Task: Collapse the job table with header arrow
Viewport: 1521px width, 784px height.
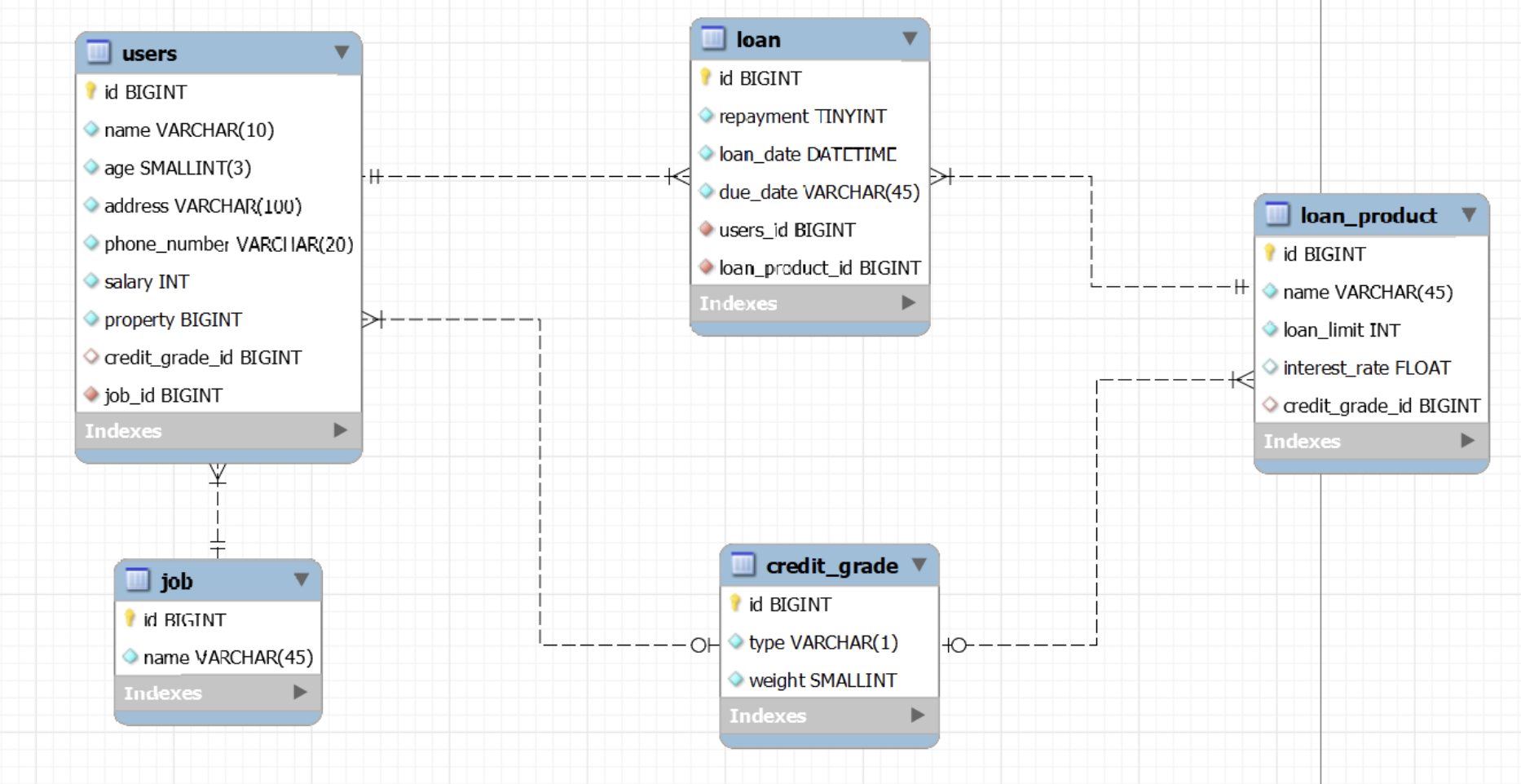Action: click(301, 579)
